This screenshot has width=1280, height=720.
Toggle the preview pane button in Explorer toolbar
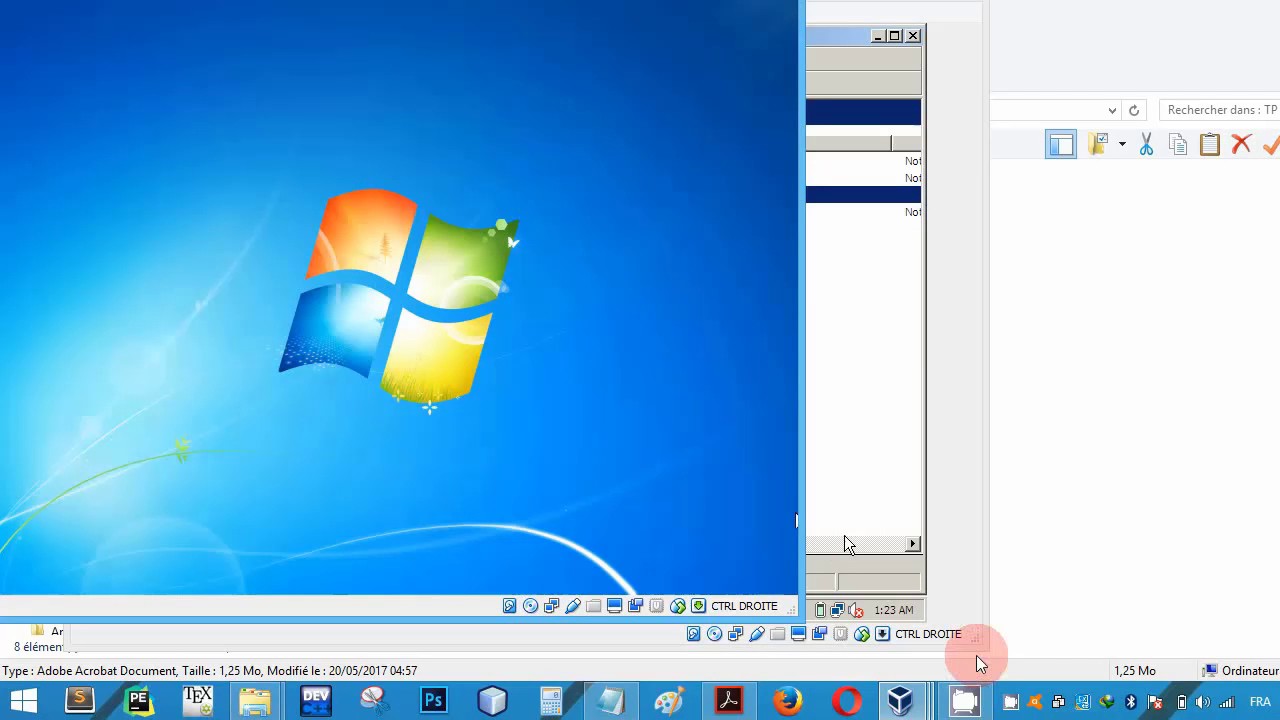1061,145
